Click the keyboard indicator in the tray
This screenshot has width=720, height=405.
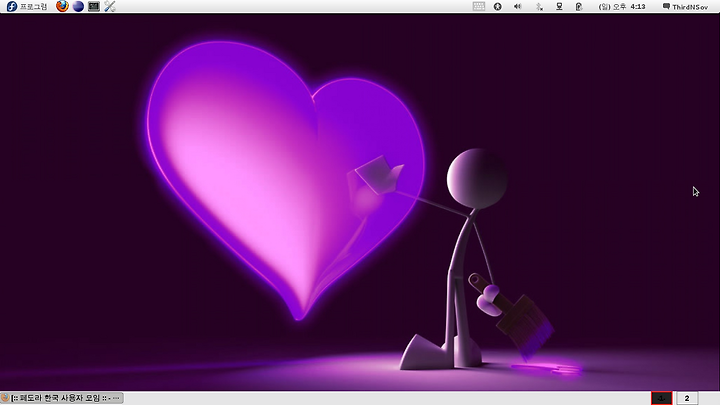478,6
